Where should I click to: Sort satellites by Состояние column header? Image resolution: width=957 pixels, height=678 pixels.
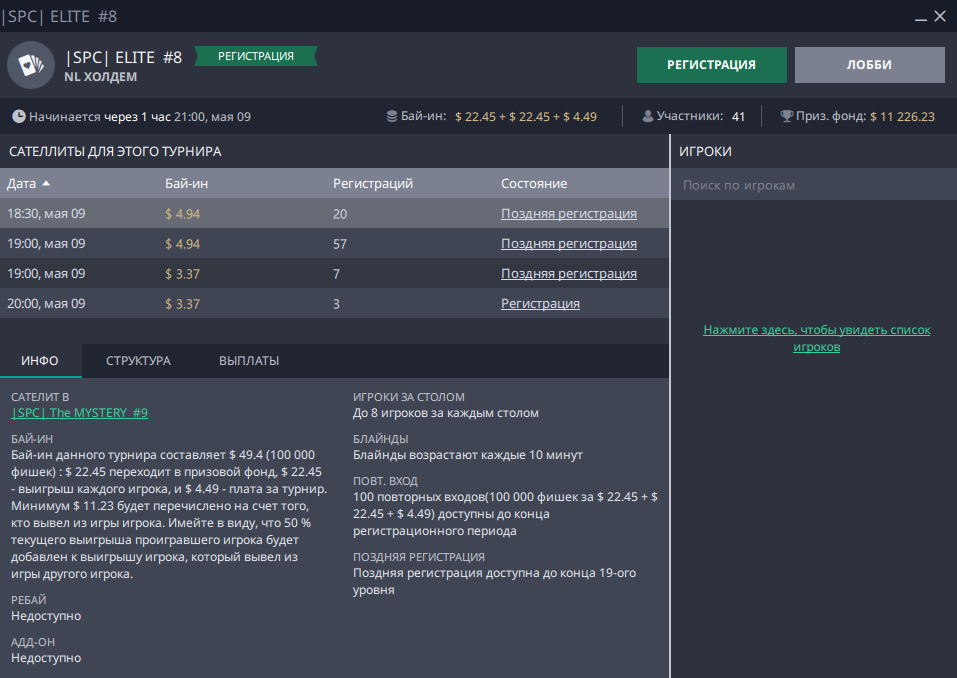[x=534, y=184]
